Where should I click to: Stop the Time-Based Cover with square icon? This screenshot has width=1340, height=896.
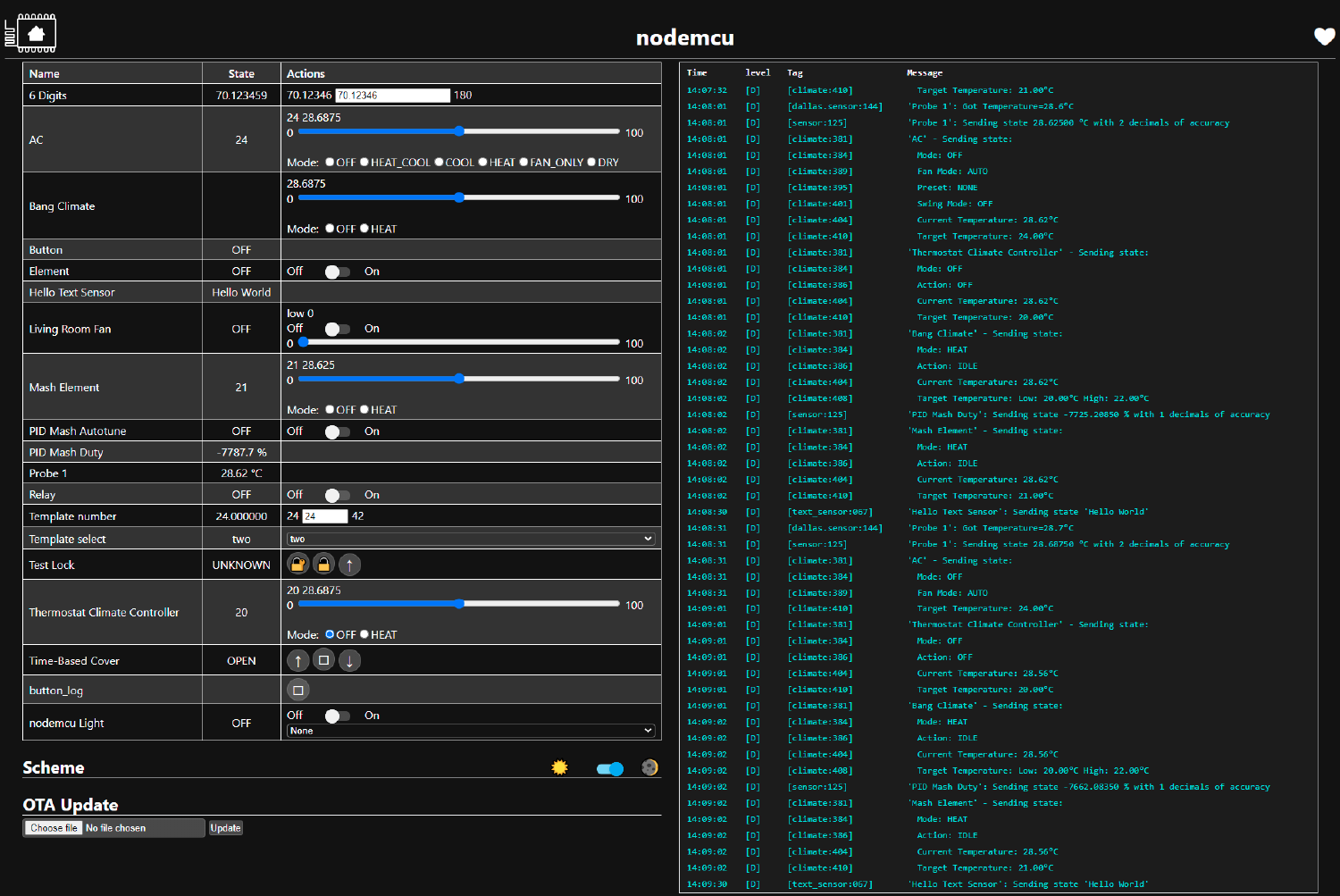click(x=323, y=660)
